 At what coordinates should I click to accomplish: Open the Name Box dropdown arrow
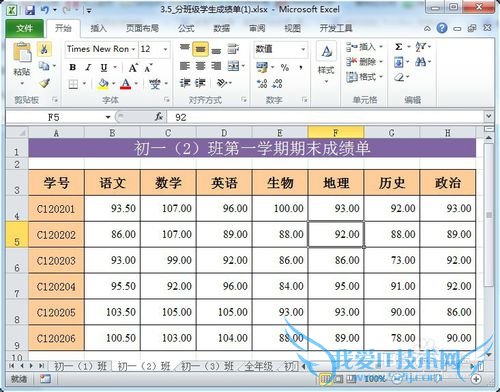[108, 117]
